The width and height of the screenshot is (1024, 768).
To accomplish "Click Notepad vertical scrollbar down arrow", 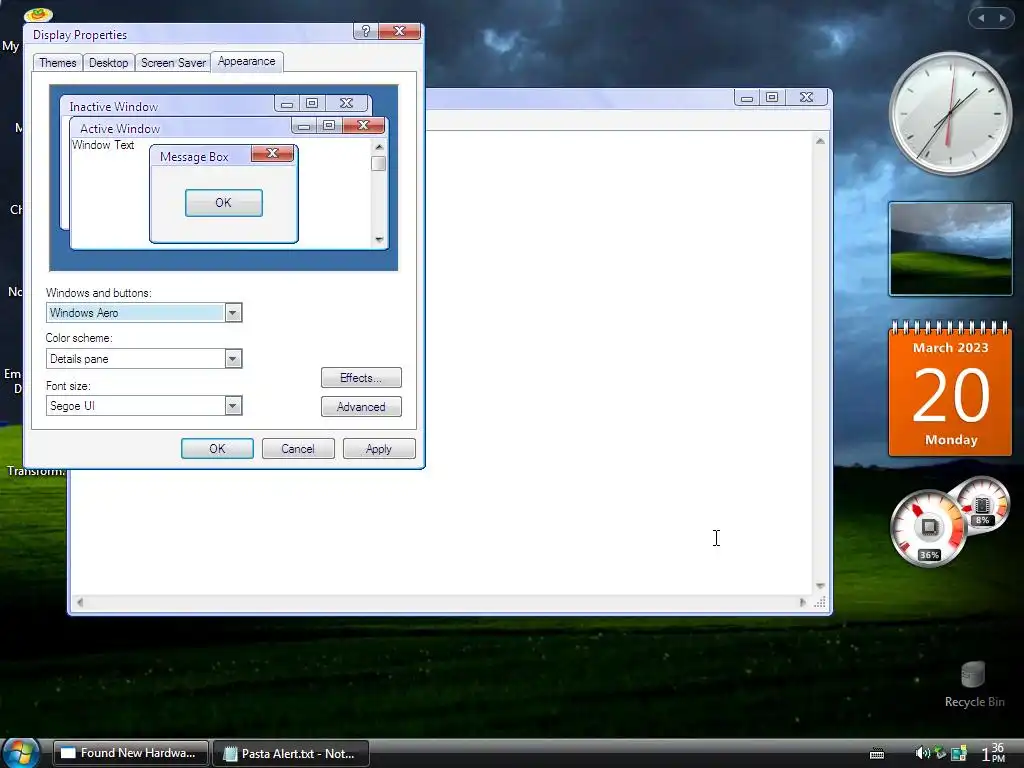I will 820,586.
